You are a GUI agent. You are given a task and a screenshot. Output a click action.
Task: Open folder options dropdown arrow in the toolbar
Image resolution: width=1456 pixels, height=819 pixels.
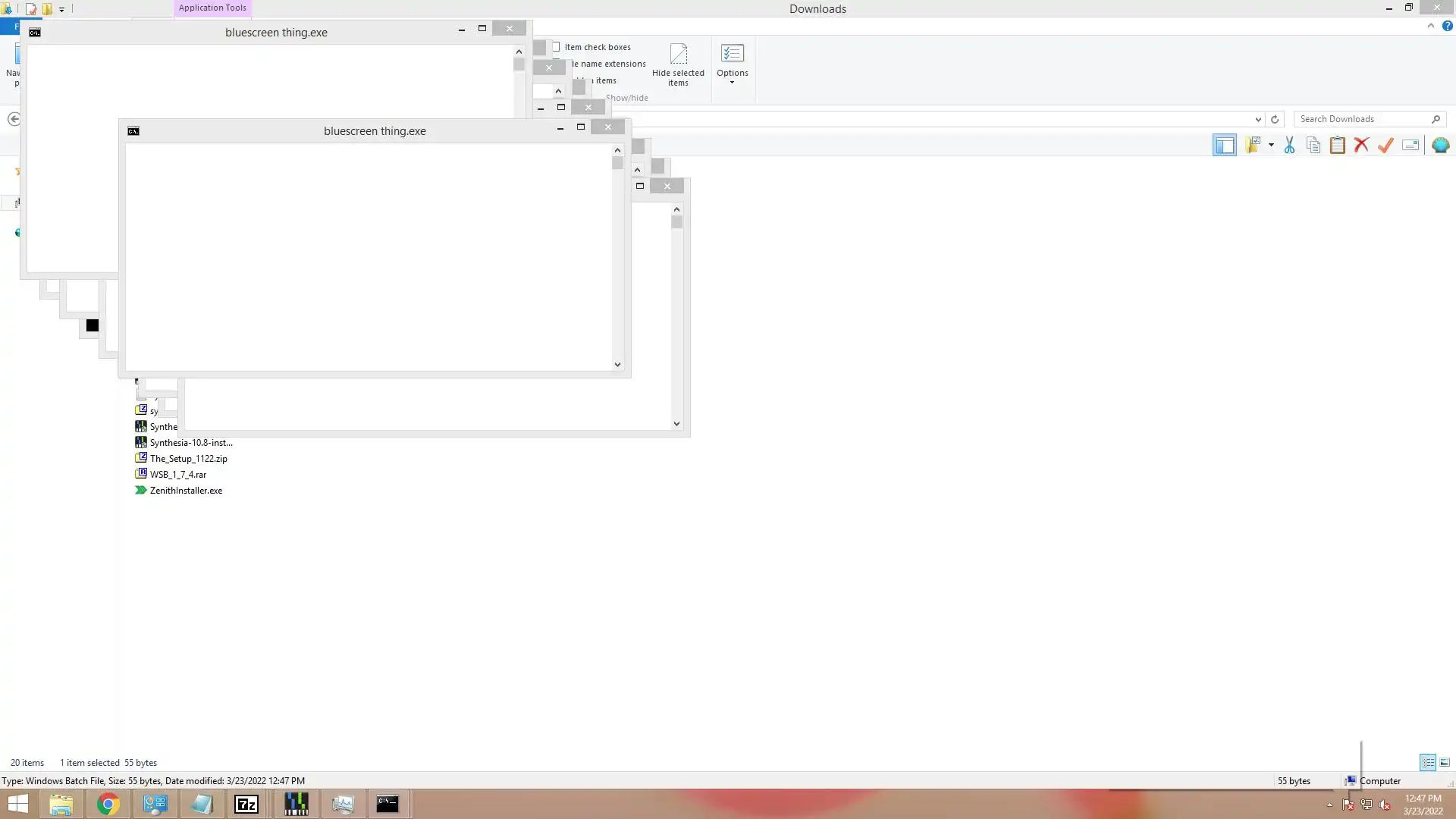click(x=1271, y=145)
